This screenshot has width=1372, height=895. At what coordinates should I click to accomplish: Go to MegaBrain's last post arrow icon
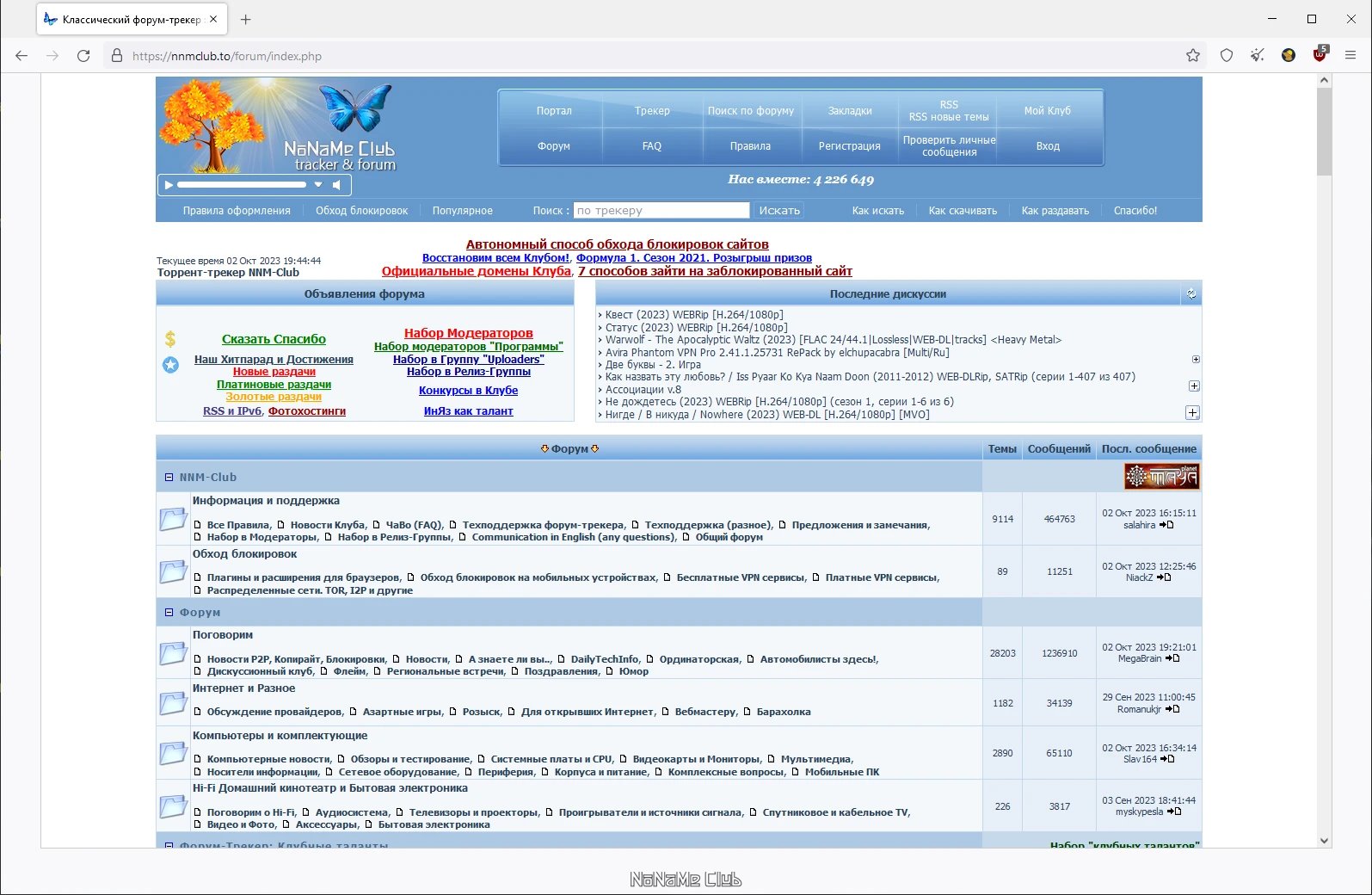pyautogui.click(x=1172, y=658)
